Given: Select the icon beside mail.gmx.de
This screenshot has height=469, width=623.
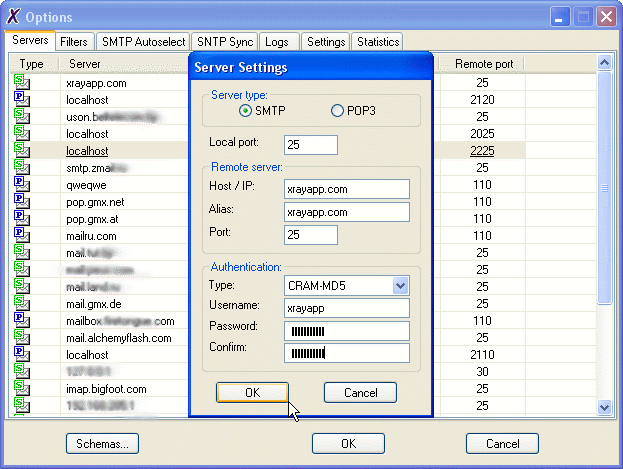Looking at the screenshot, I should coord(22,304).
